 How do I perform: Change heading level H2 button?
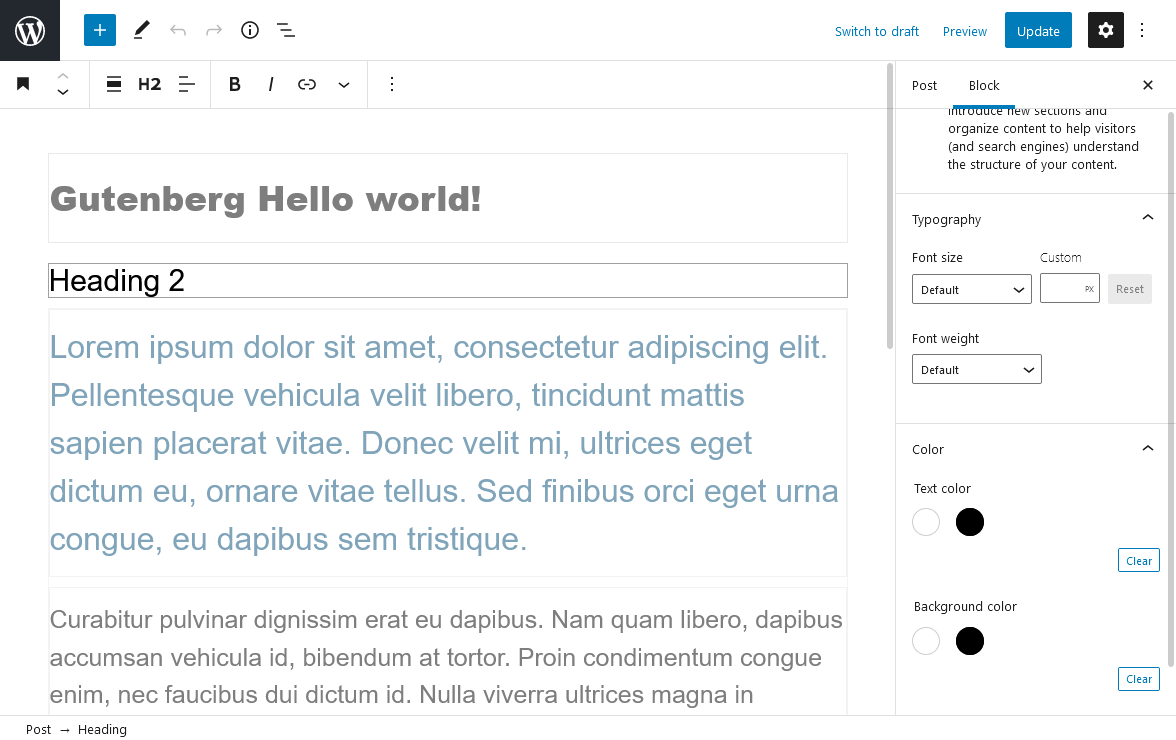[149, 84]
